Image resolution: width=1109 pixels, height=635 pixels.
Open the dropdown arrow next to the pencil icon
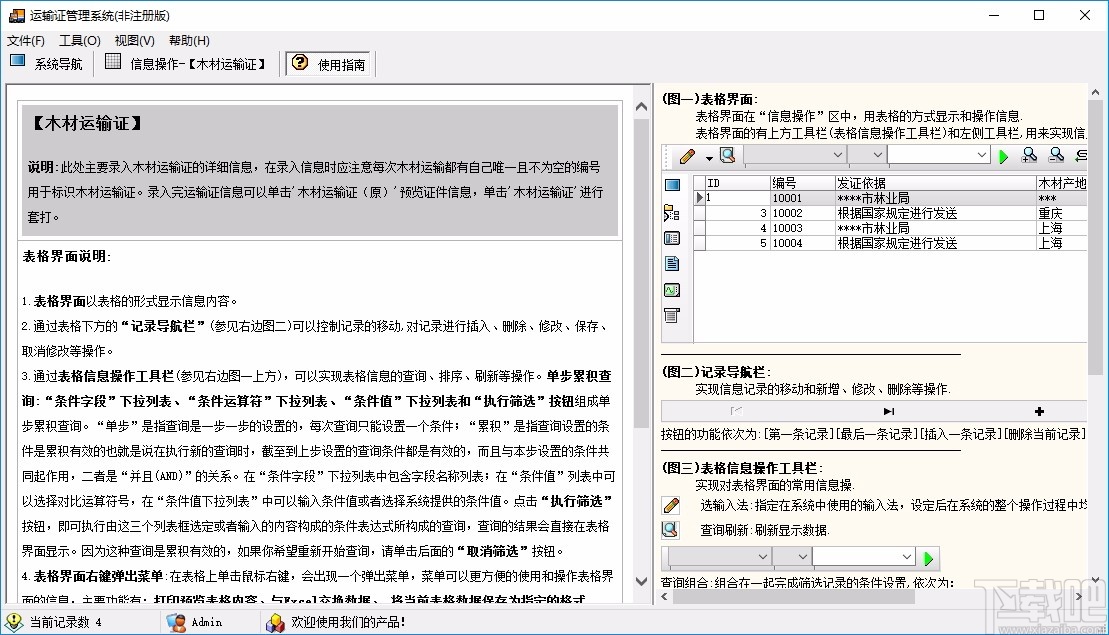(x=708, y=157)
